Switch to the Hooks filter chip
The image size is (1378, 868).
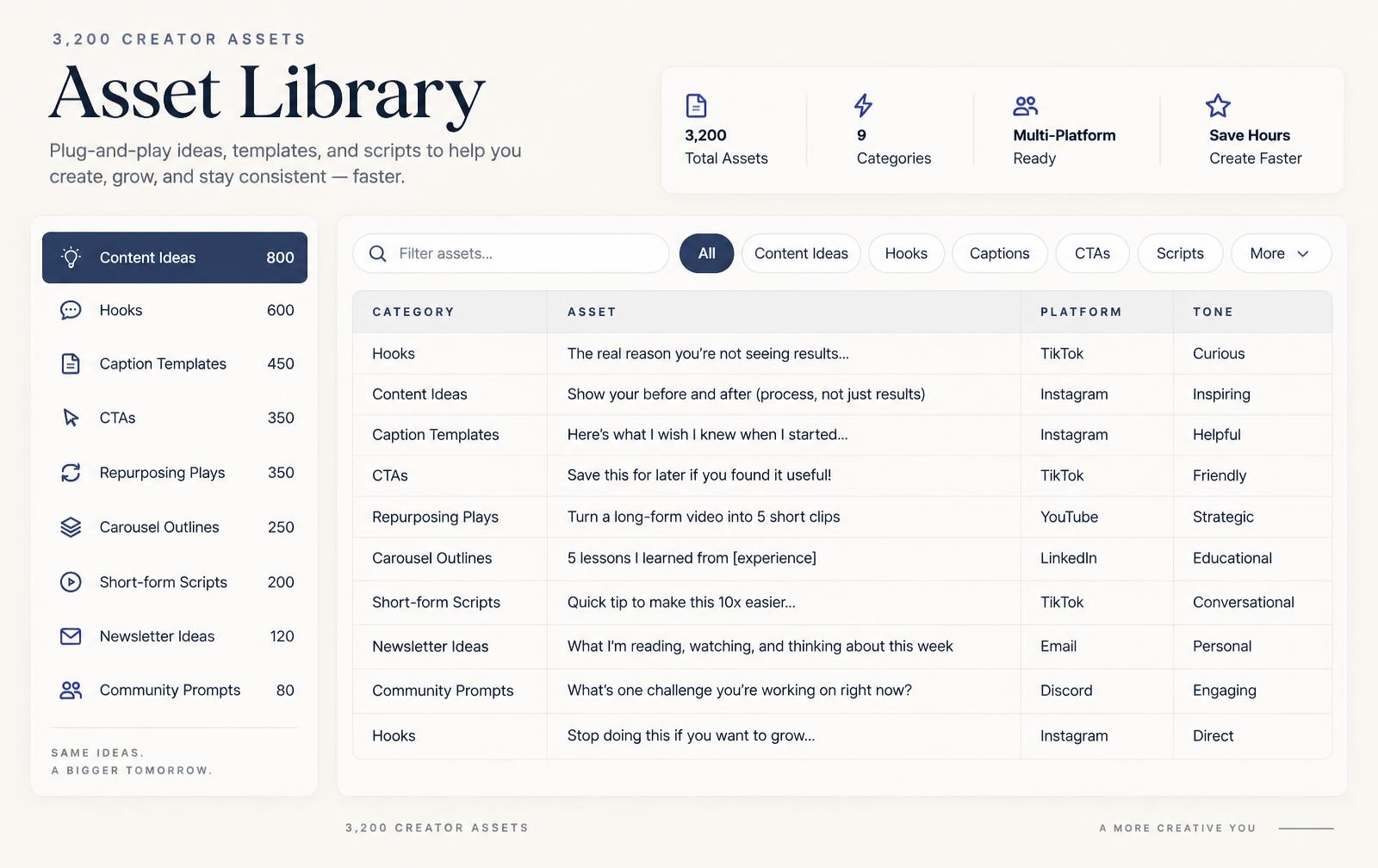pos(906,253)
